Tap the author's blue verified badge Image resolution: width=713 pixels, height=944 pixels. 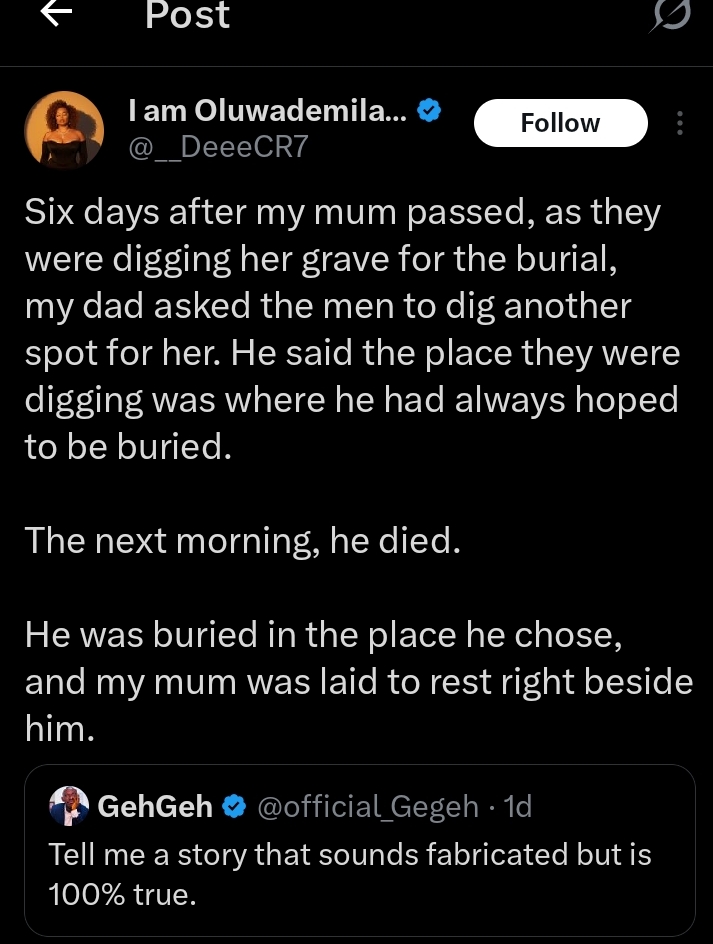click(x=429, y=112)
